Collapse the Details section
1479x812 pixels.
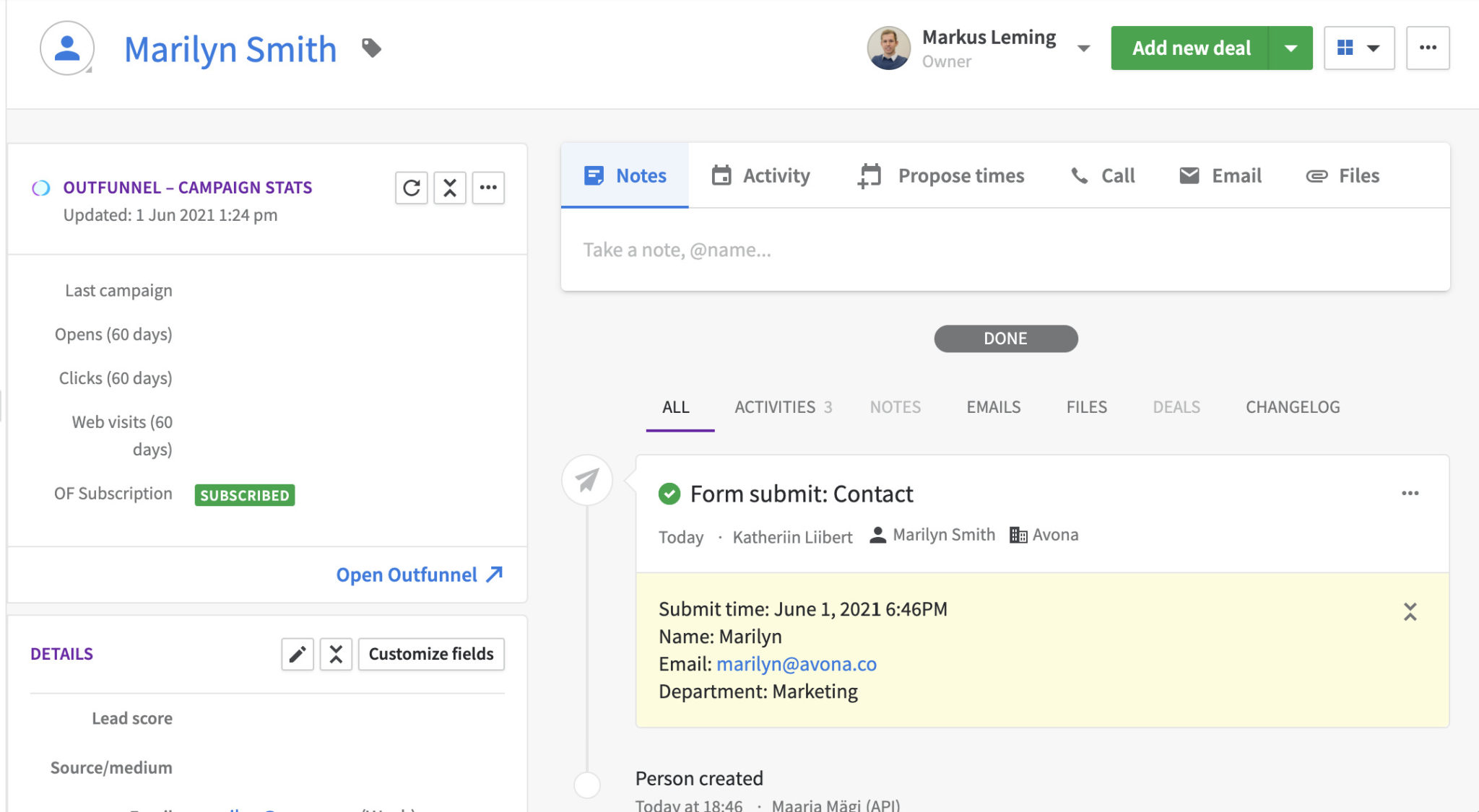(x=335, y=654)
